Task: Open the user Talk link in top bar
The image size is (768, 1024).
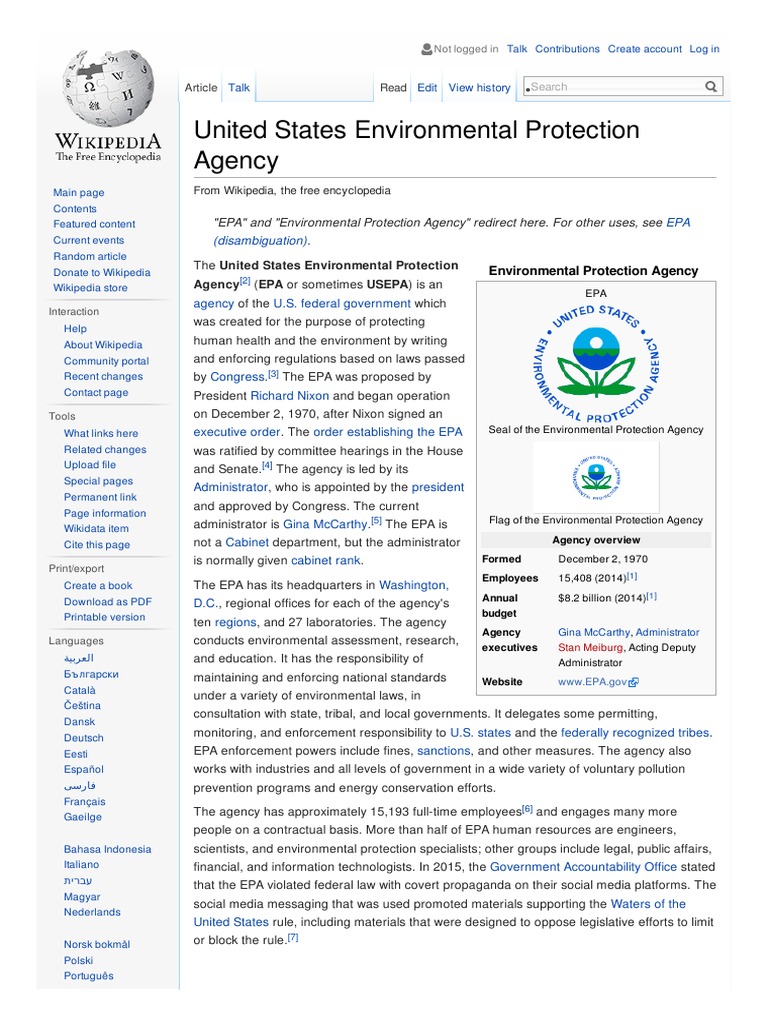Action: 517,49
